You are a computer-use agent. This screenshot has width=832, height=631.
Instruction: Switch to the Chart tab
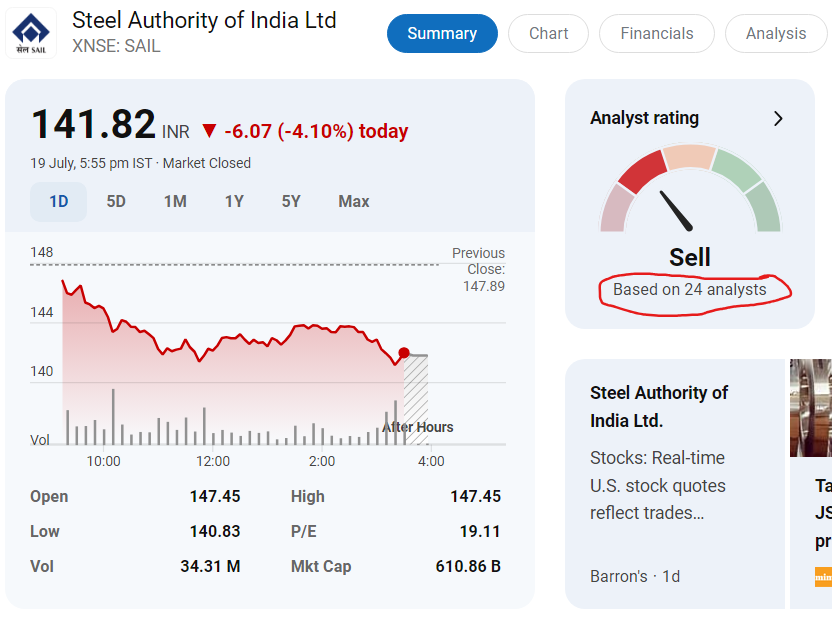[x=548, y=34]
